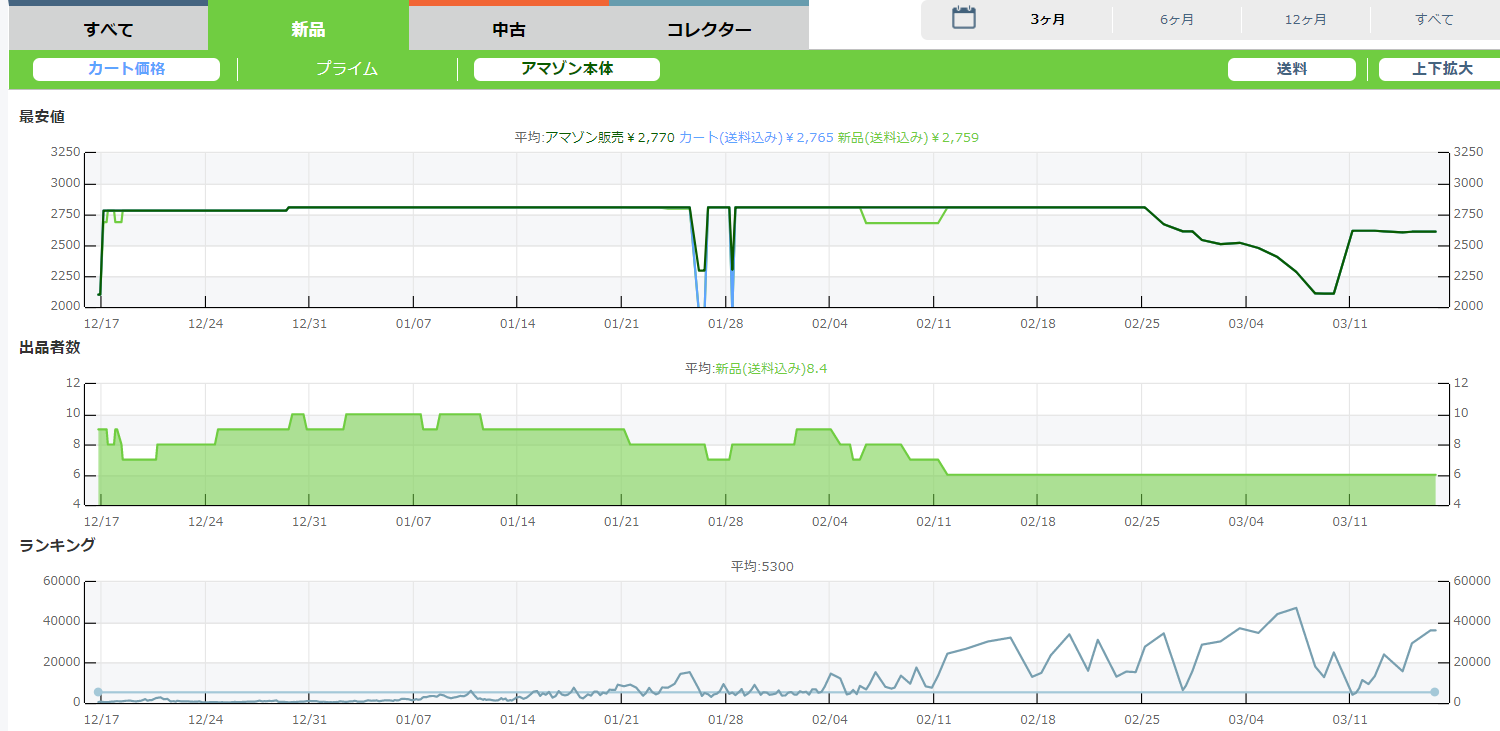This screenshot has width=1500, height=731.
Task: Click the アマゾン販売 ¥2,770 legend label
Action: pos(610,137)
